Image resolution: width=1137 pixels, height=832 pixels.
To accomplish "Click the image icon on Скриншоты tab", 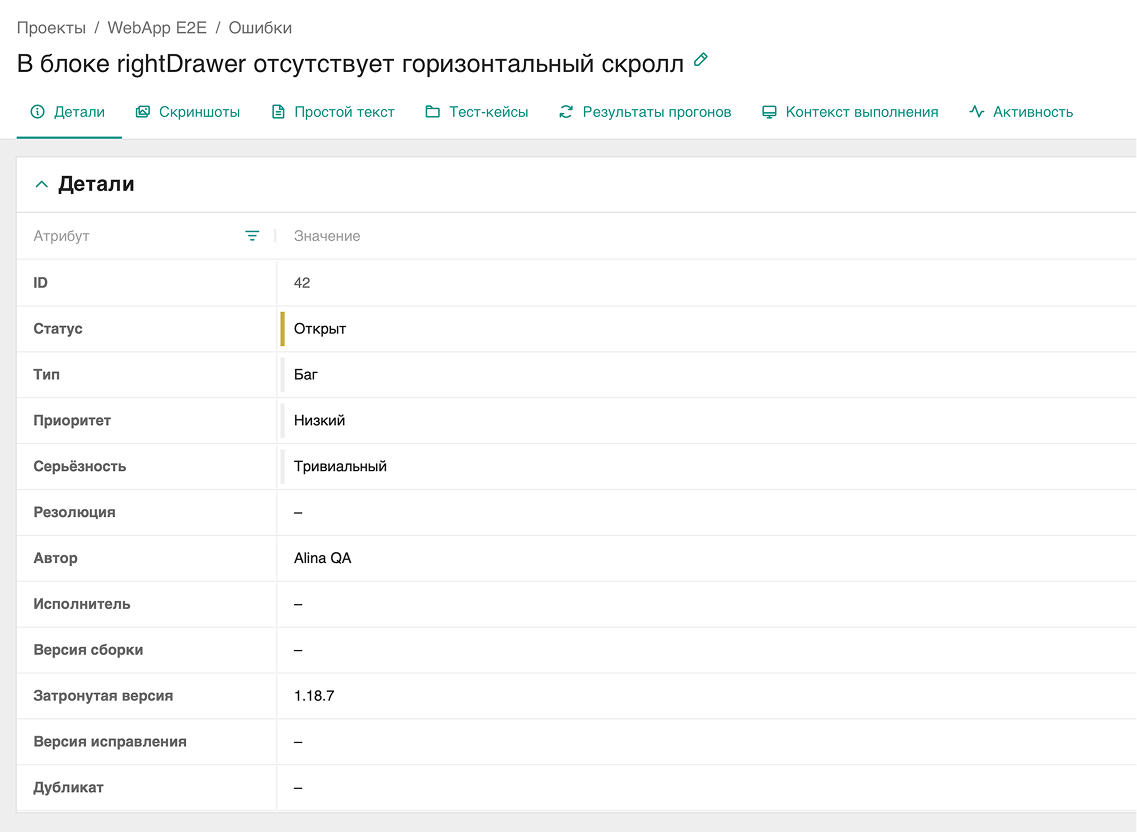I will click(143, 112).
